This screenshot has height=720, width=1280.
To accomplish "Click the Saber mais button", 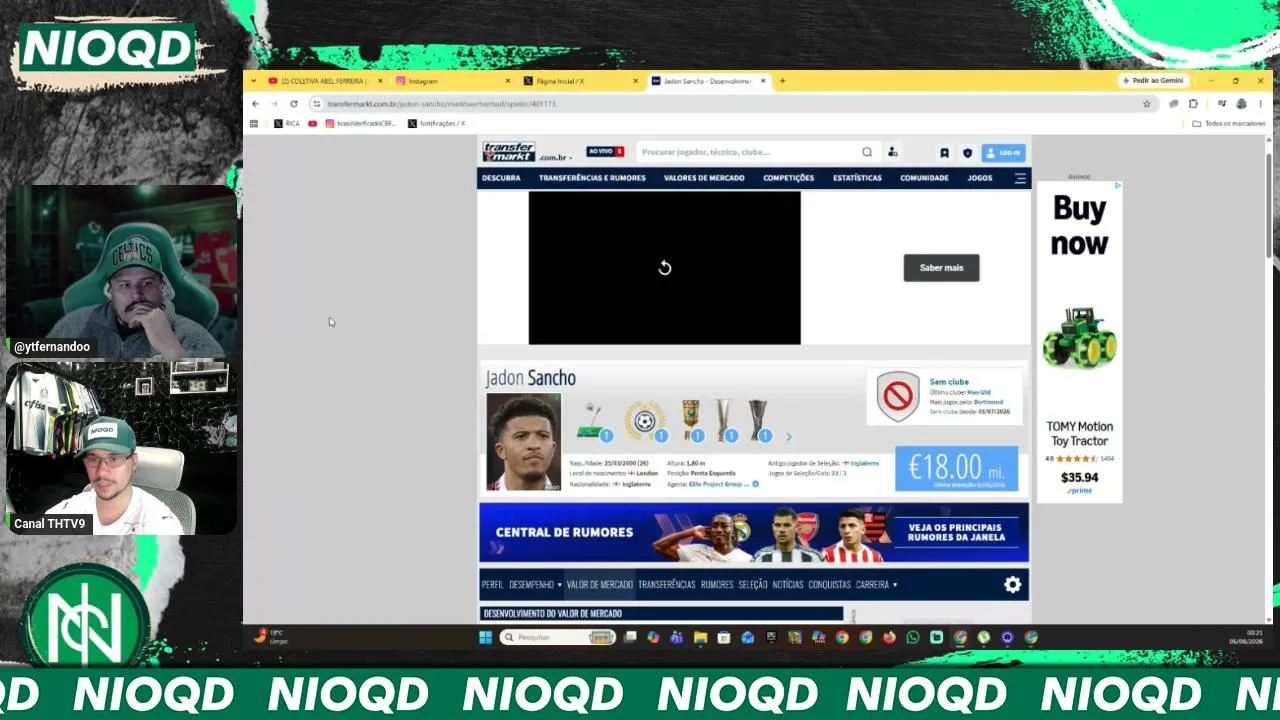I will (x=941, y=268).
